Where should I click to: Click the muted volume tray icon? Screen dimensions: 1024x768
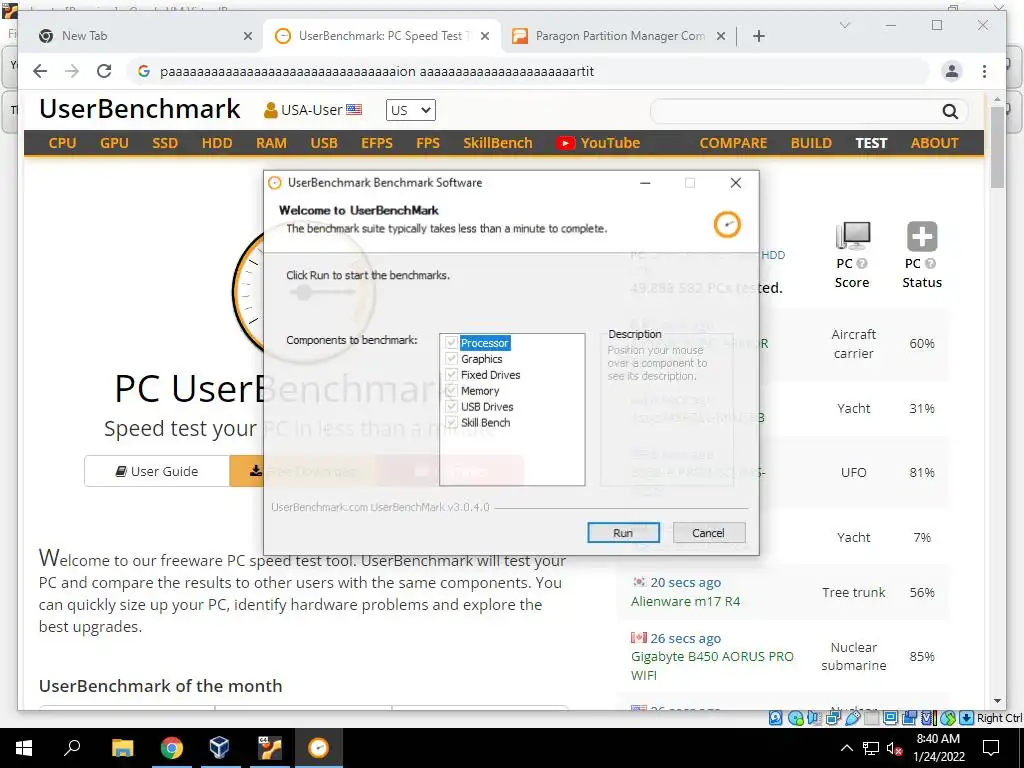[x=894, y=748]
